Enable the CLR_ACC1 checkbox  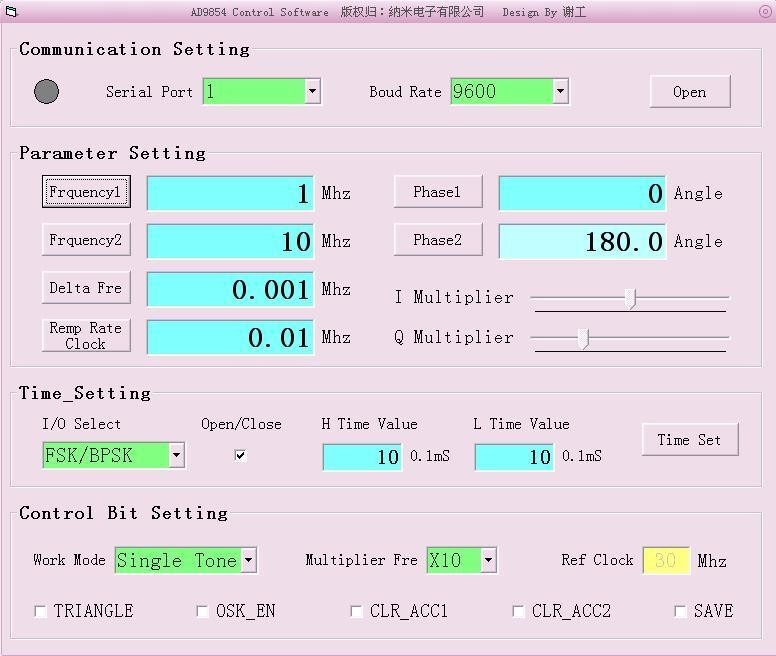356,611
